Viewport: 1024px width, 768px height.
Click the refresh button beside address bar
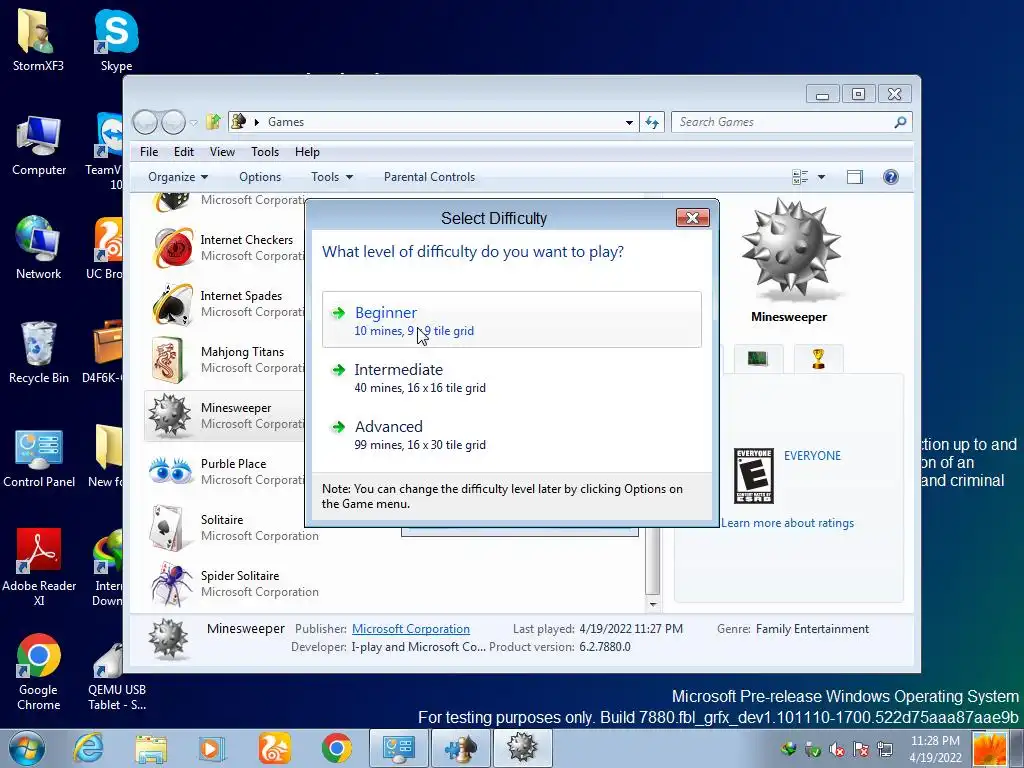pos(652,122)
